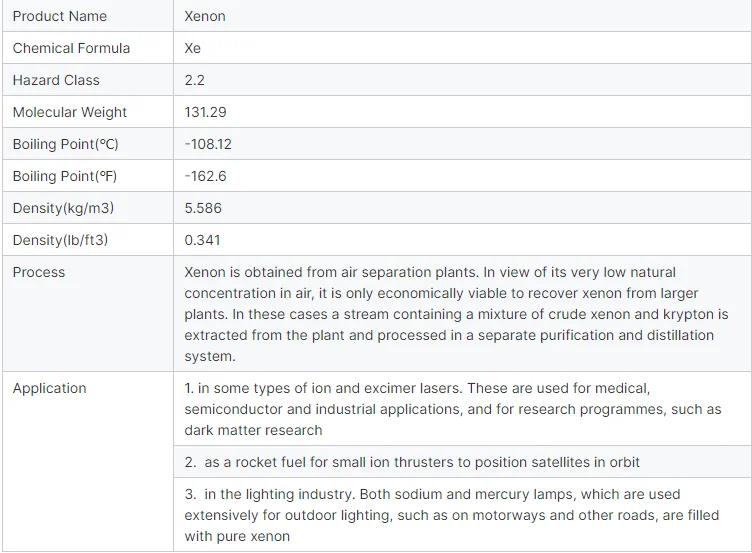The height and width of the screenshot is (553, 752).
Task: Click the Boiling Point(°C) label
Action: pyautogui.click(x=65, y=144)
